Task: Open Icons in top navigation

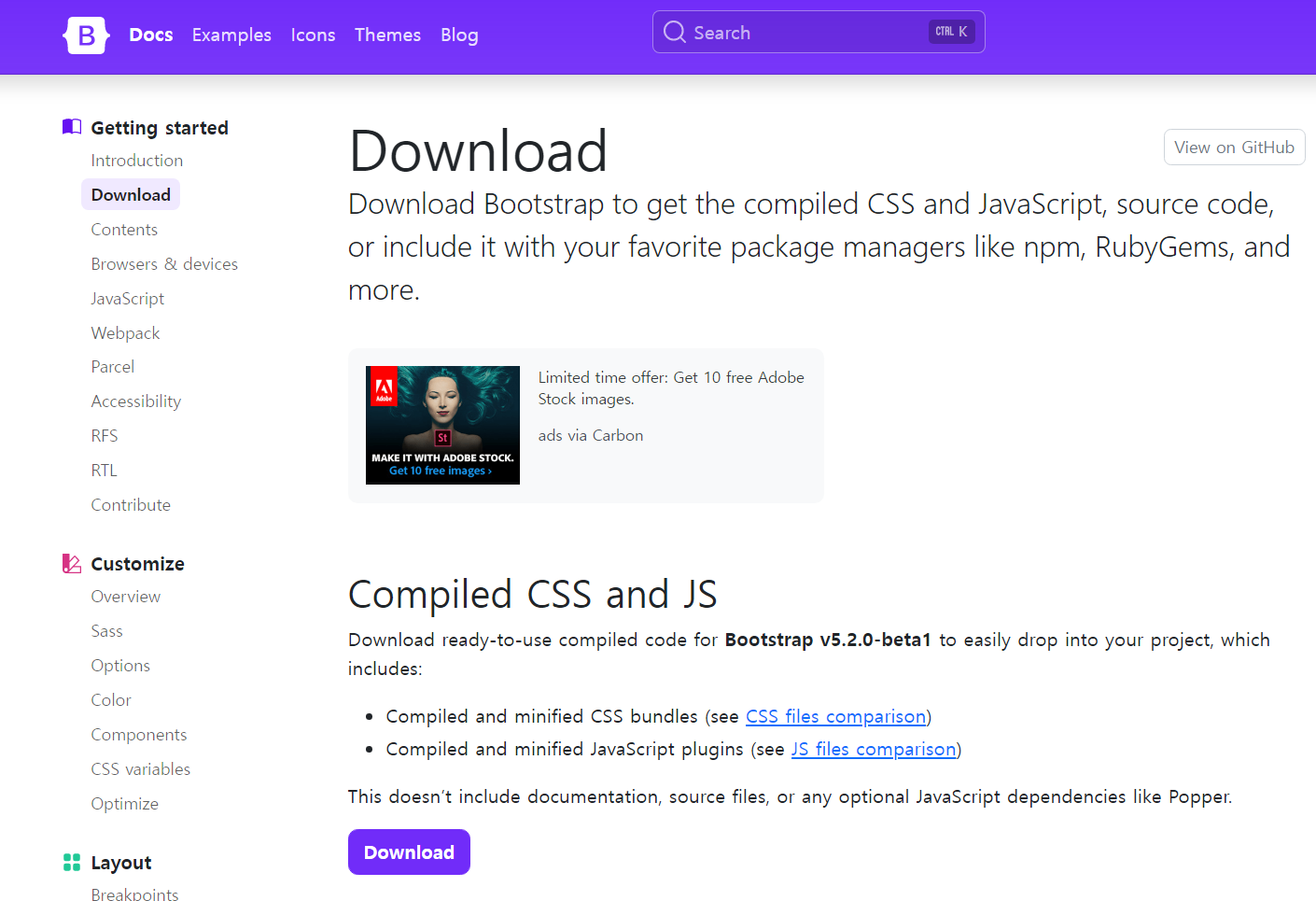Action: pos(313,35)
